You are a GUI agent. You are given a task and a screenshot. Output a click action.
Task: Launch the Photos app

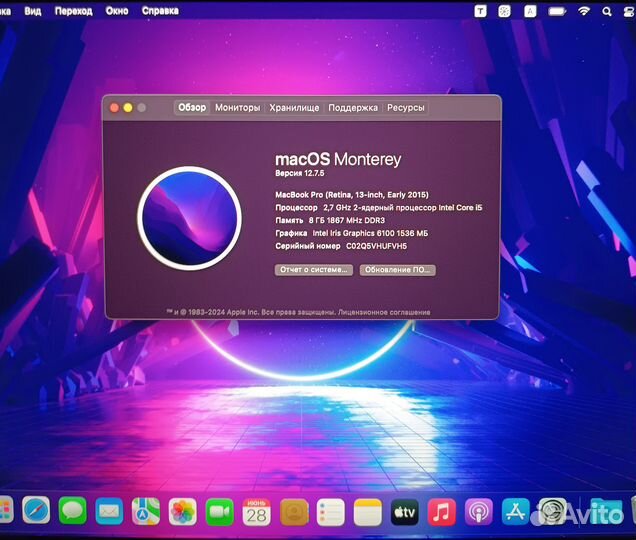click(x=183, y=512)
